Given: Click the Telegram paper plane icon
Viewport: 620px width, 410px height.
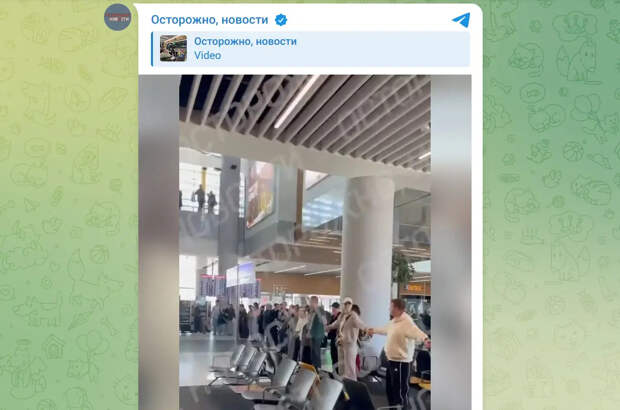Looking at the screenshot, I should point(461,20).
